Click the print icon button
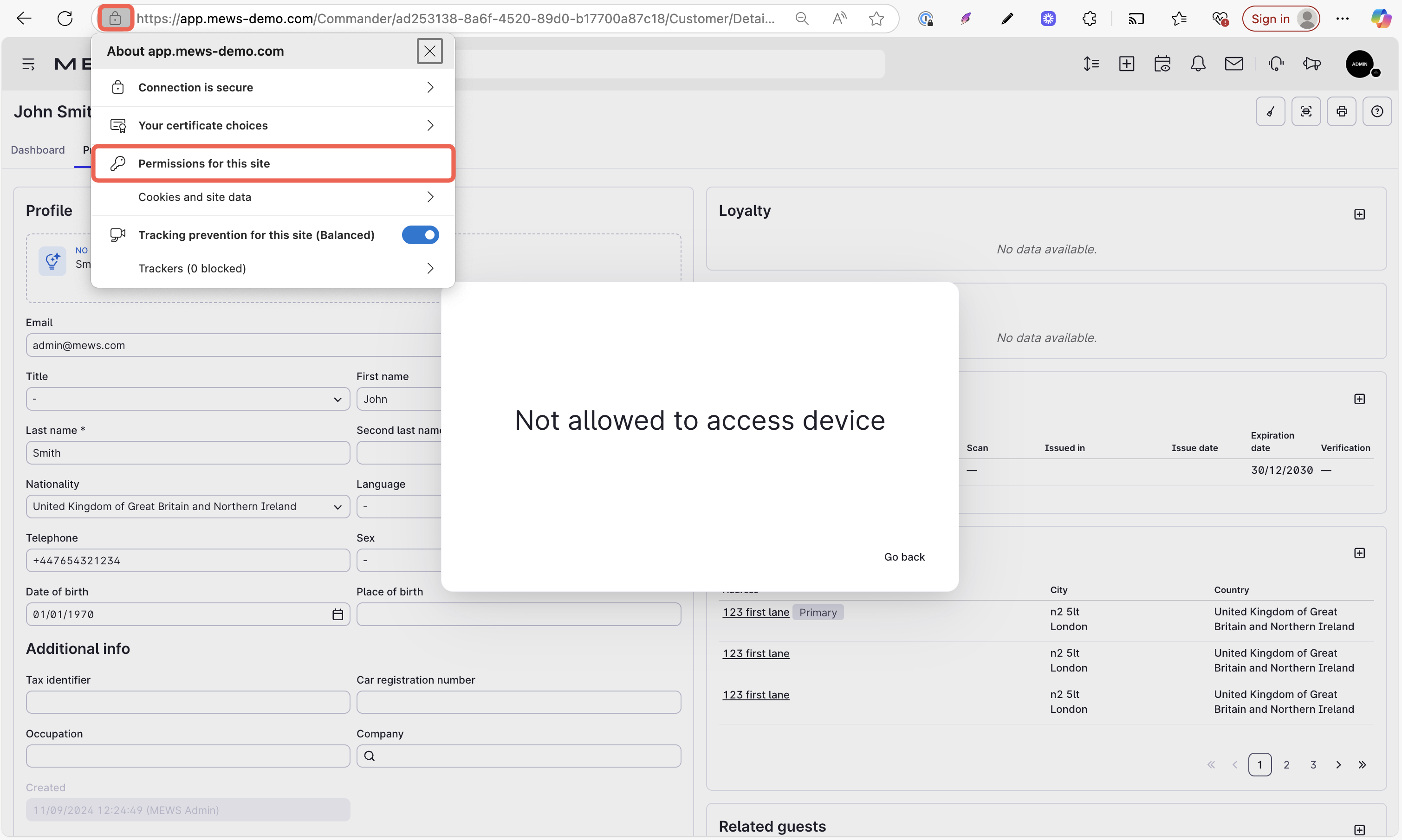 (x=1341, y=111)
